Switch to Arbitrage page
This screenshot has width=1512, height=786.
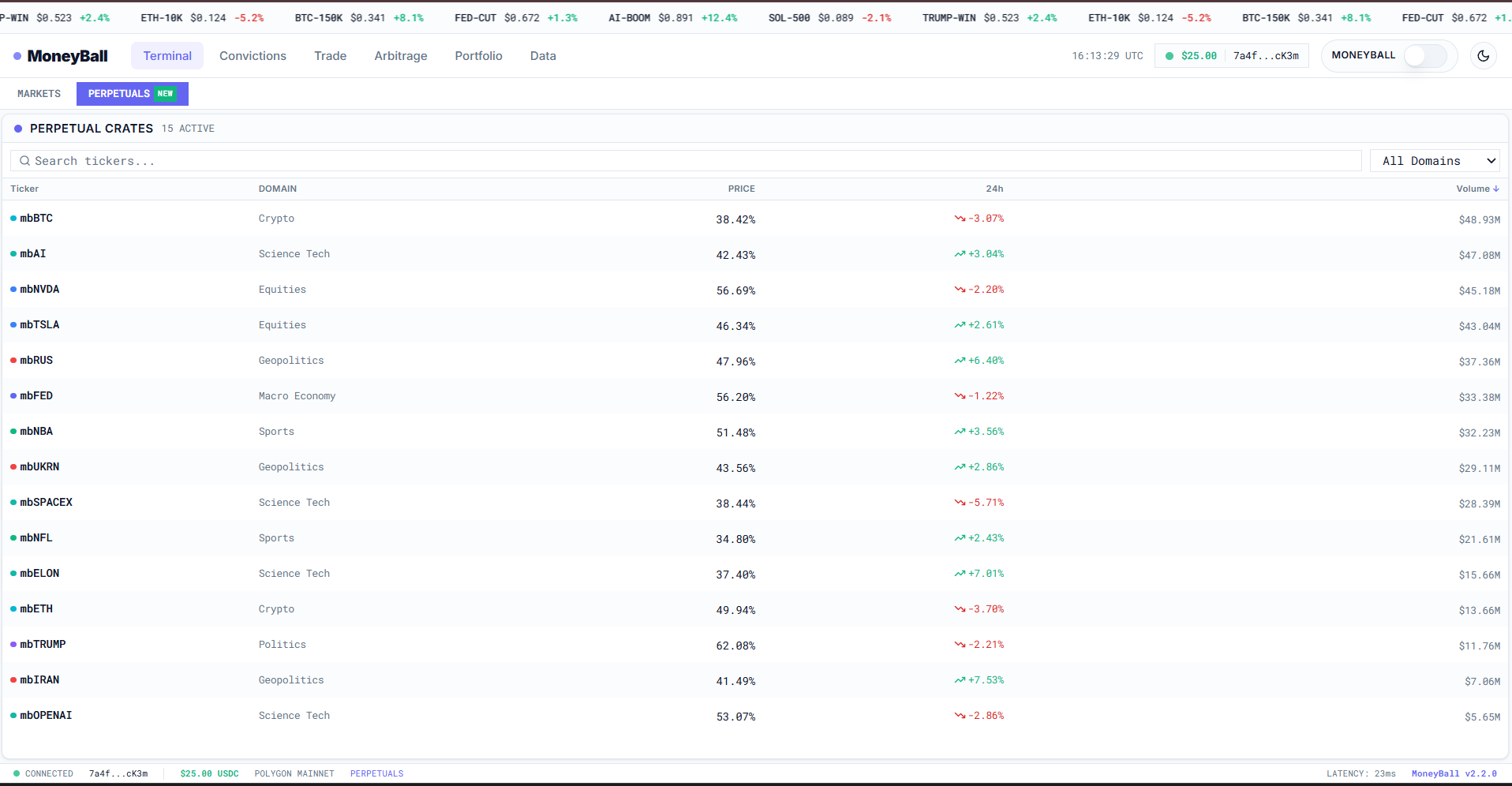[x=401, y=56]
